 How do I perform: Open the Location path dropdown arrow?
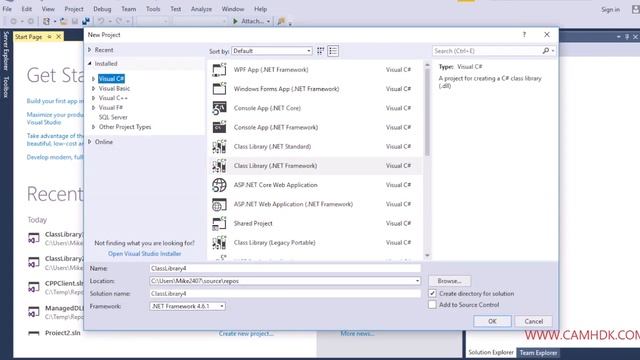417,281
